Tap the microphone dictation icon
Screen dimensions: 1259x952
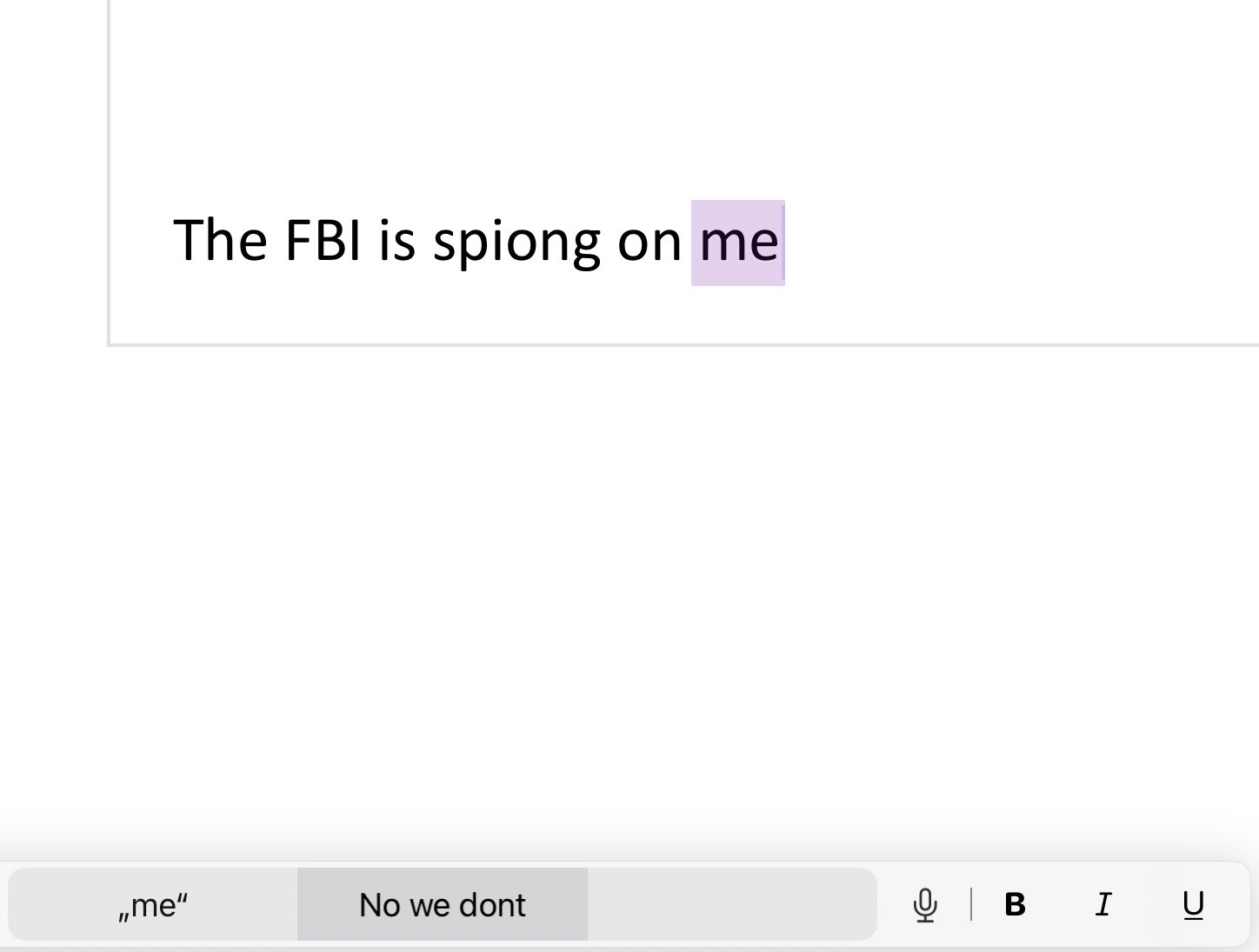925,905
